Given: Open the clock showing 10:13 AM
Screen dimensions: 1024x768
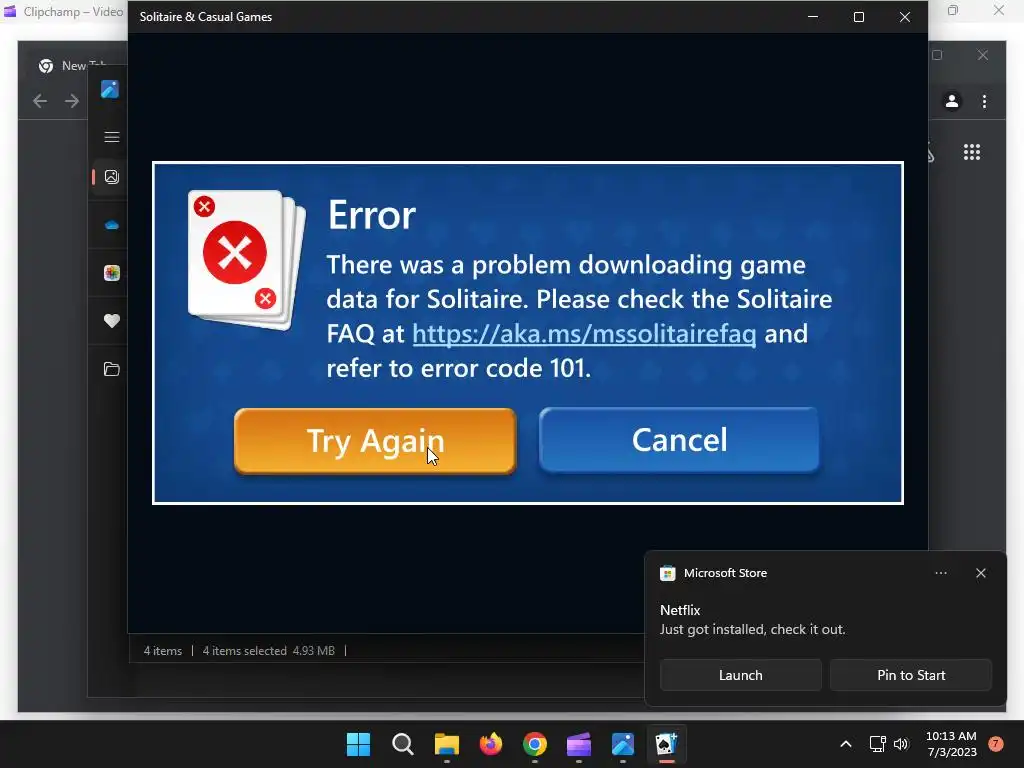Looking at the screenshot, I should 951,744.
